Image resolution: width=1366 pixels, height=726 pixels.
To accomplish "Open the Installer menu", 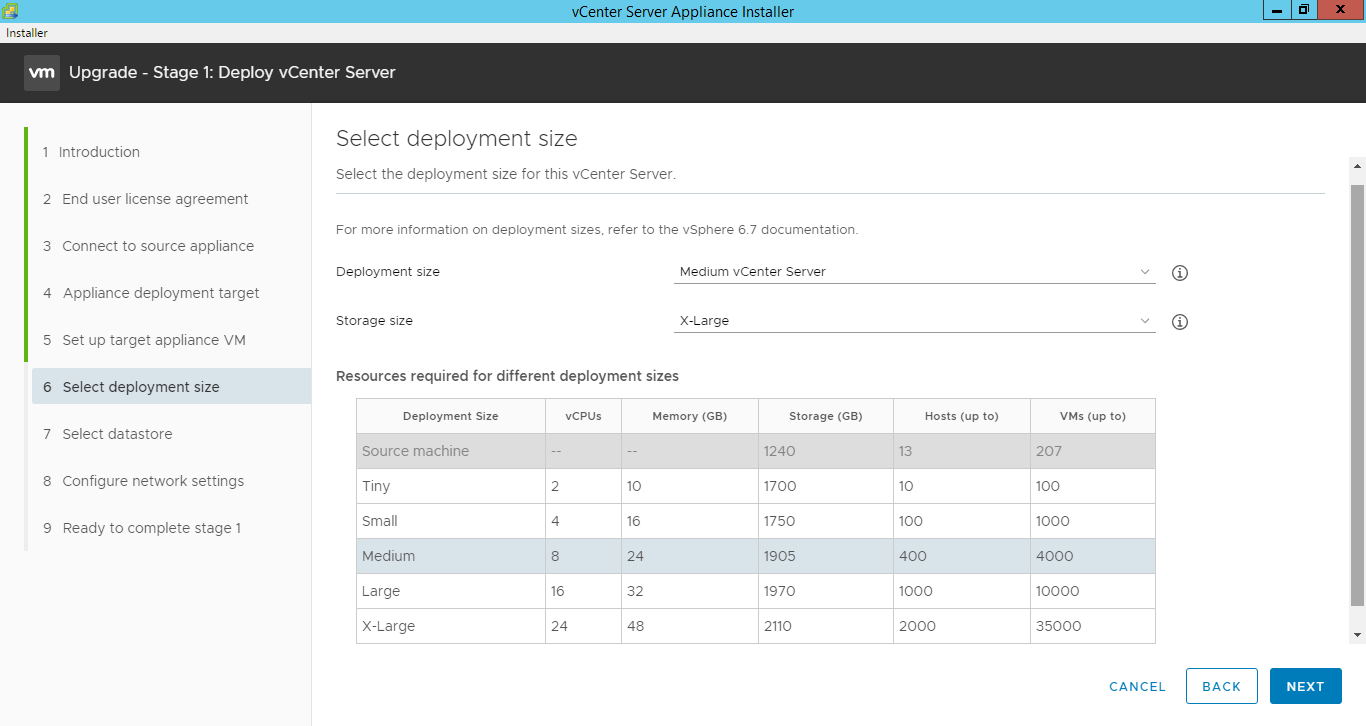I will click(26, 33).
